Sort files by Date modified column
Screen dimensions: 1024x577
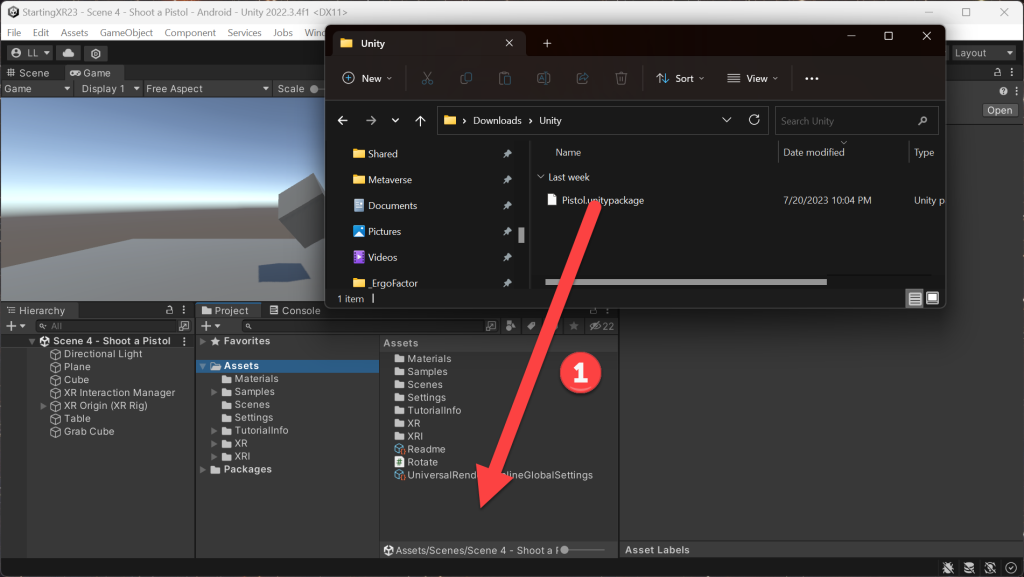click(x=813, y=152)
